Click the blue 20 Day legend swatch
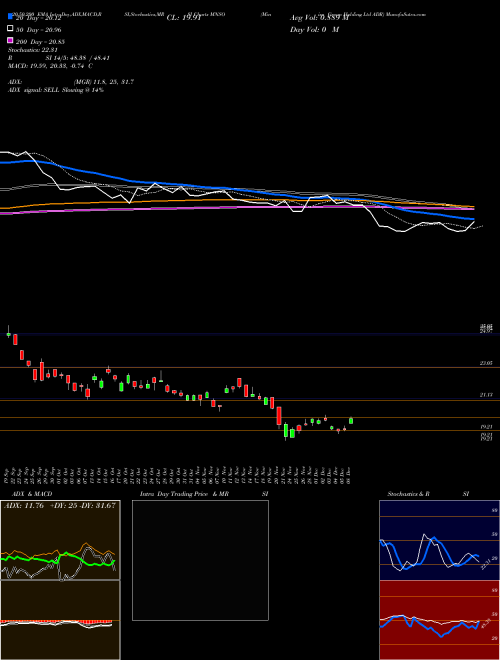Image resolution: width=500 pixels, height=660 pixels. tap(11, 16)
